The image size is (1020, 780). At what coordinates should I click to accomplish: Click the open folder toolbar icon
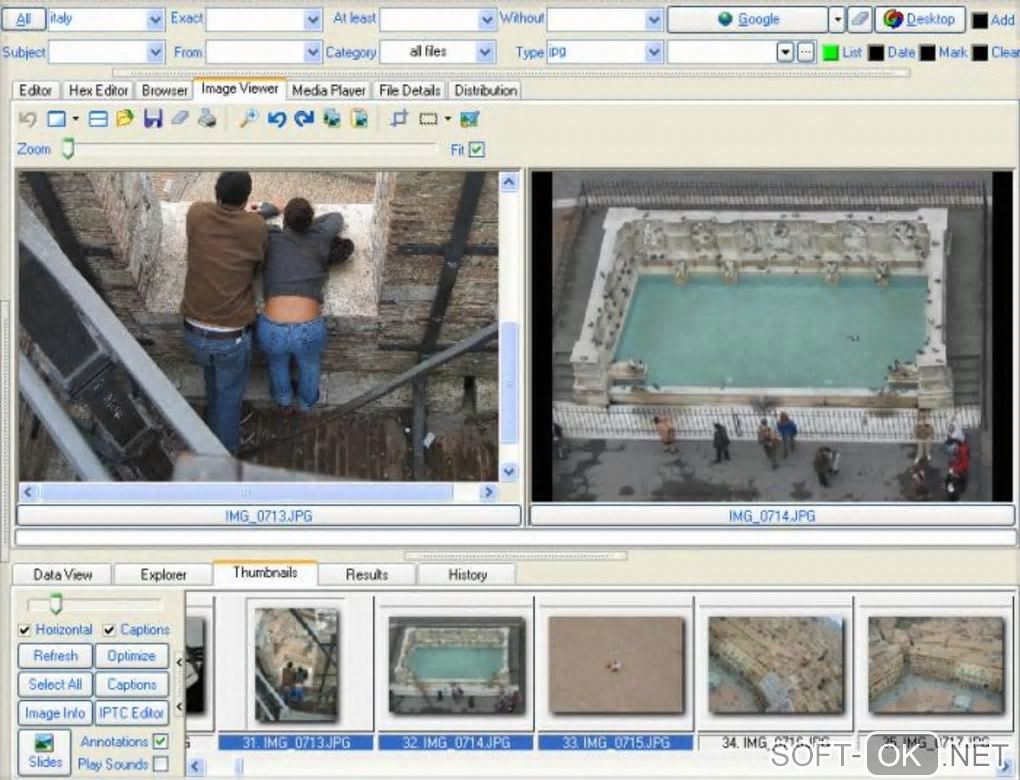[125, 119]
